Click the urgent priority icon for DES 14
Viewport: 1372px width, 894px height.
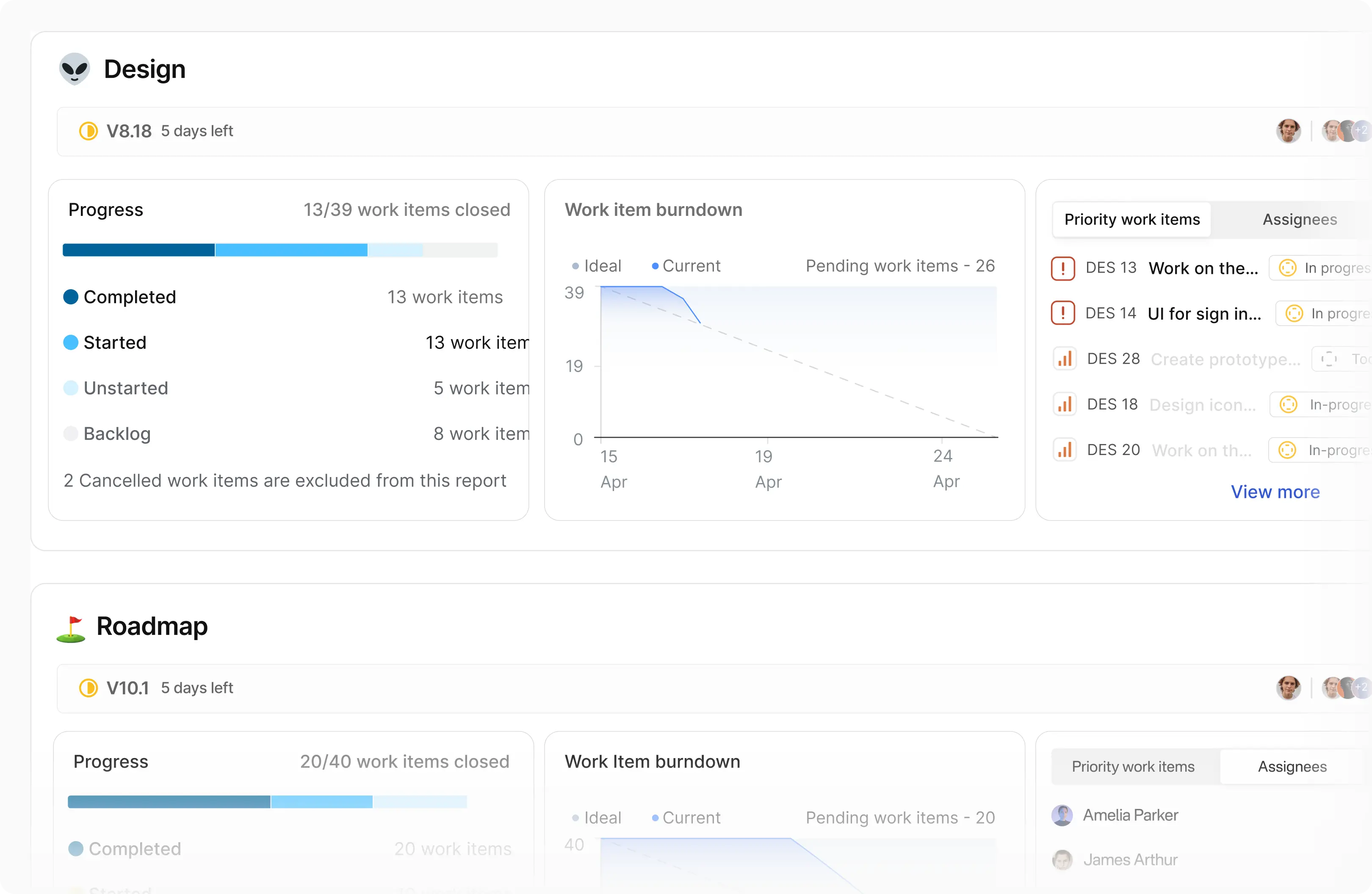click(x=1062, y=314)
